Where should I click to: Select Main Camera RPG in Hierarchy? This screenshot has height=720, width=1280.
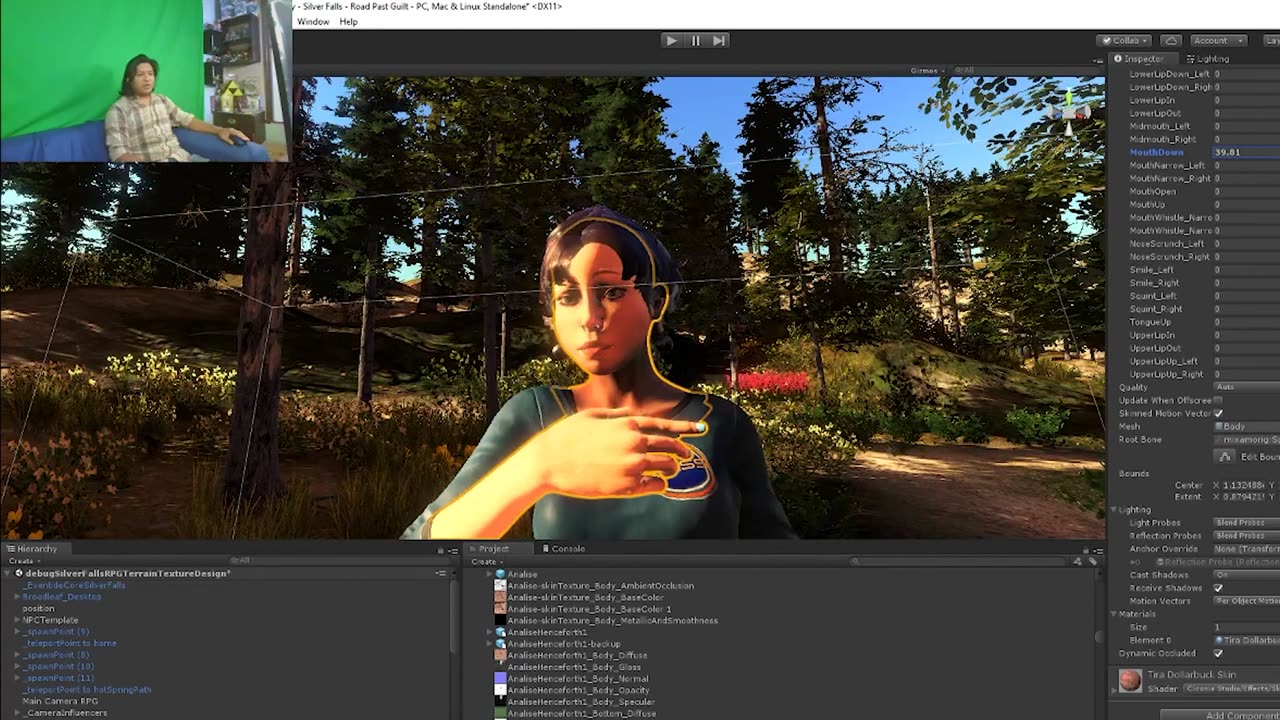coord(60,701)
